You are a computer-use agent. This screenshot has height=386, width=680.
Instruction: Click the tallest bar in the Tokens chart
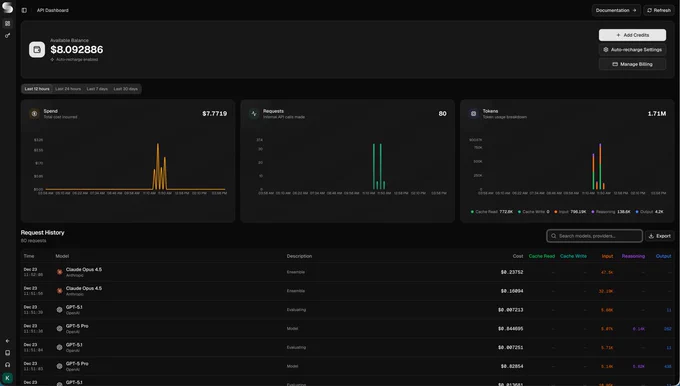tap(600, 167)
